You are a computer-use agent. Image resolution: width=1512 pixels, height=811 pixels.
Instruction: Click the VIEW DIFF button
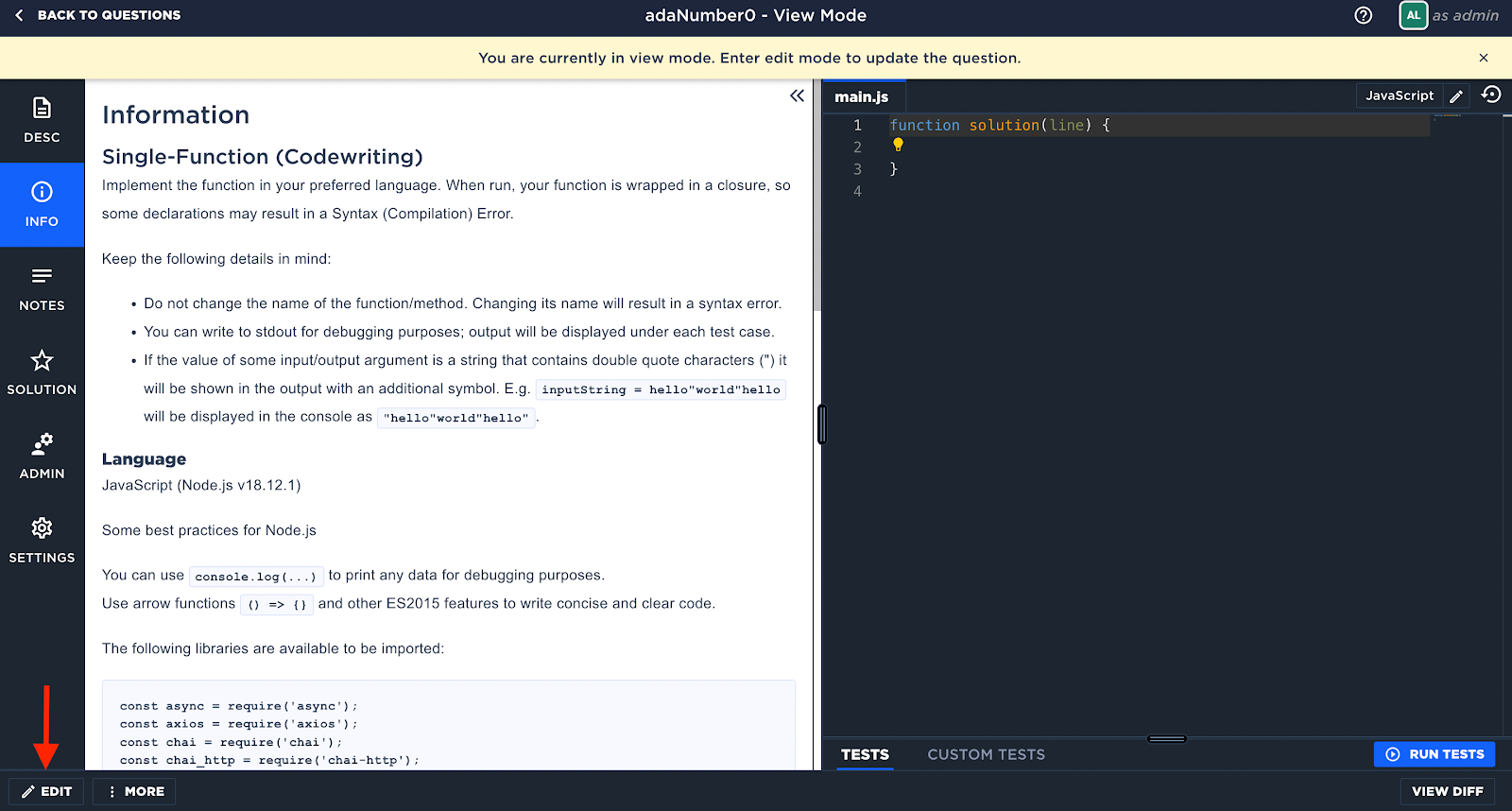click(1447, 791)
